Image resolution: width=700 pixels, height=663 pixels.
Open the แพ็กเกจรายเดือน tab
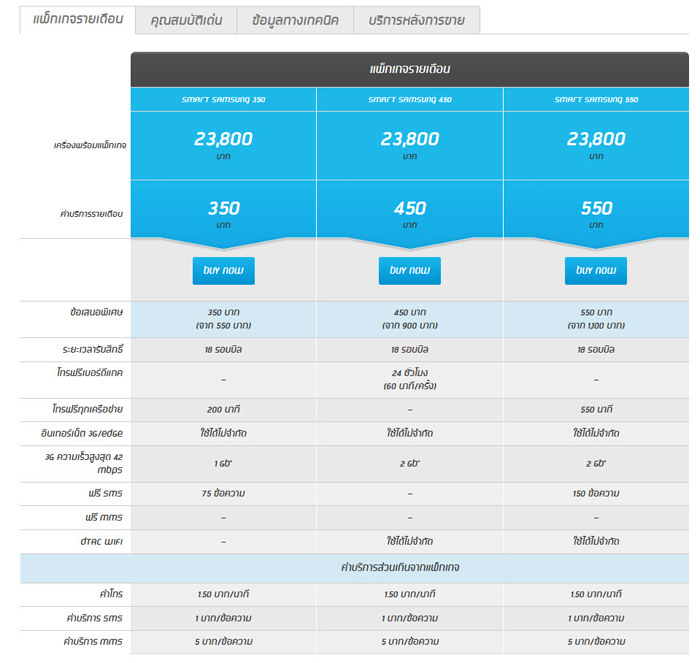coord(78,20)
